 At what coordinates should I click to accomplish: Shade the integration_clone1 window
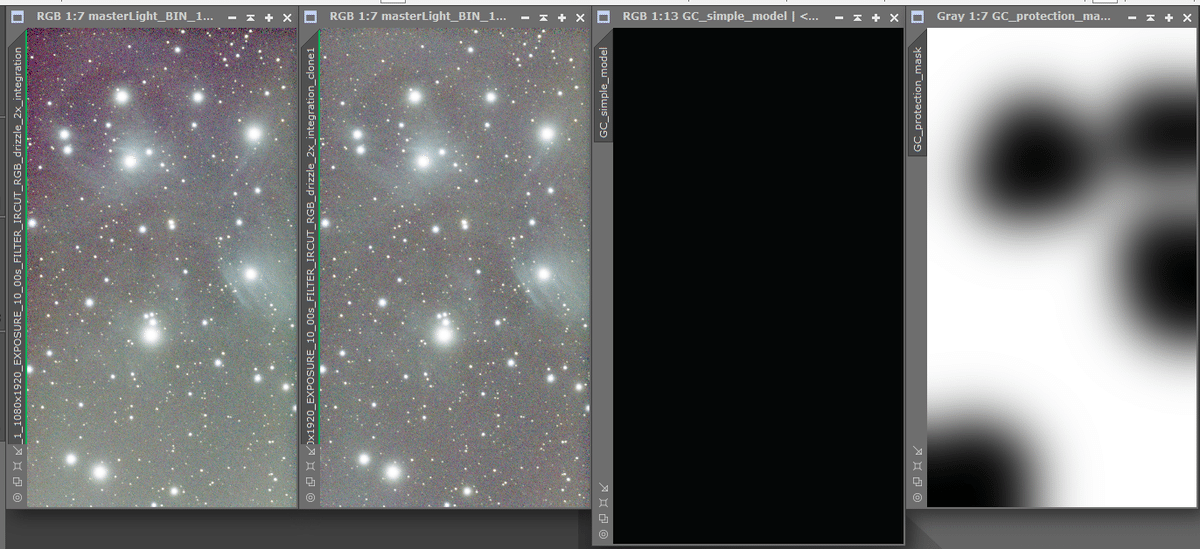point(543,18)
